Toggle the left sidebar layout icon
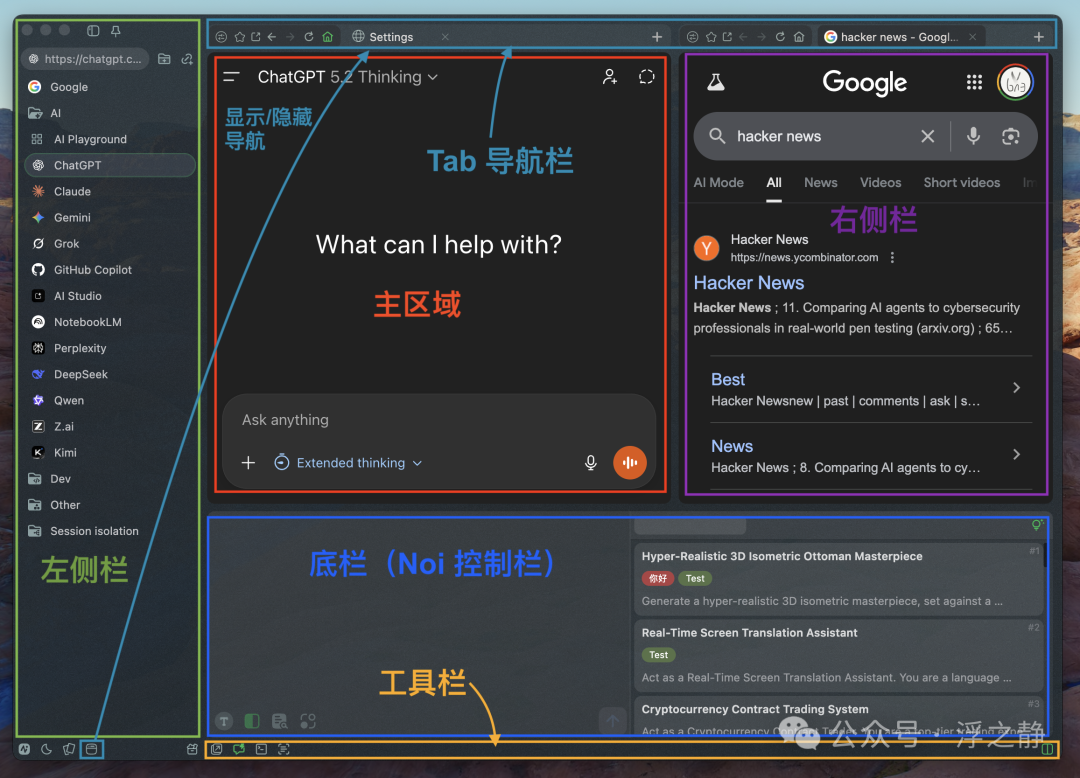Viewport: 1080px width, 778px height. tap(93, 30)
